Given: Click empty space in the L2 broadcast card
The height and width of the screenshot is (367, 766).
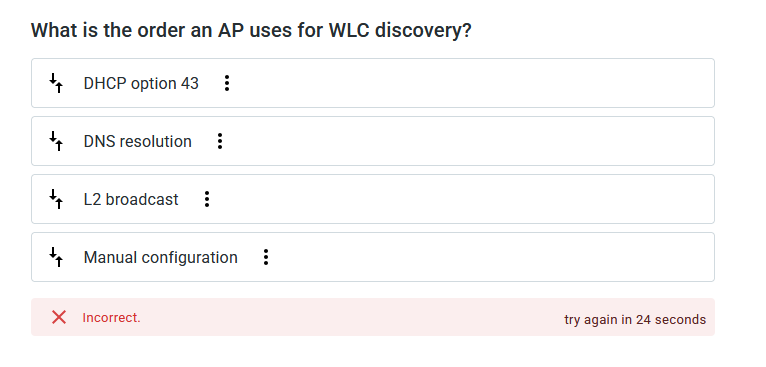Looking at the screenshot, I should [x=459, y=199].
